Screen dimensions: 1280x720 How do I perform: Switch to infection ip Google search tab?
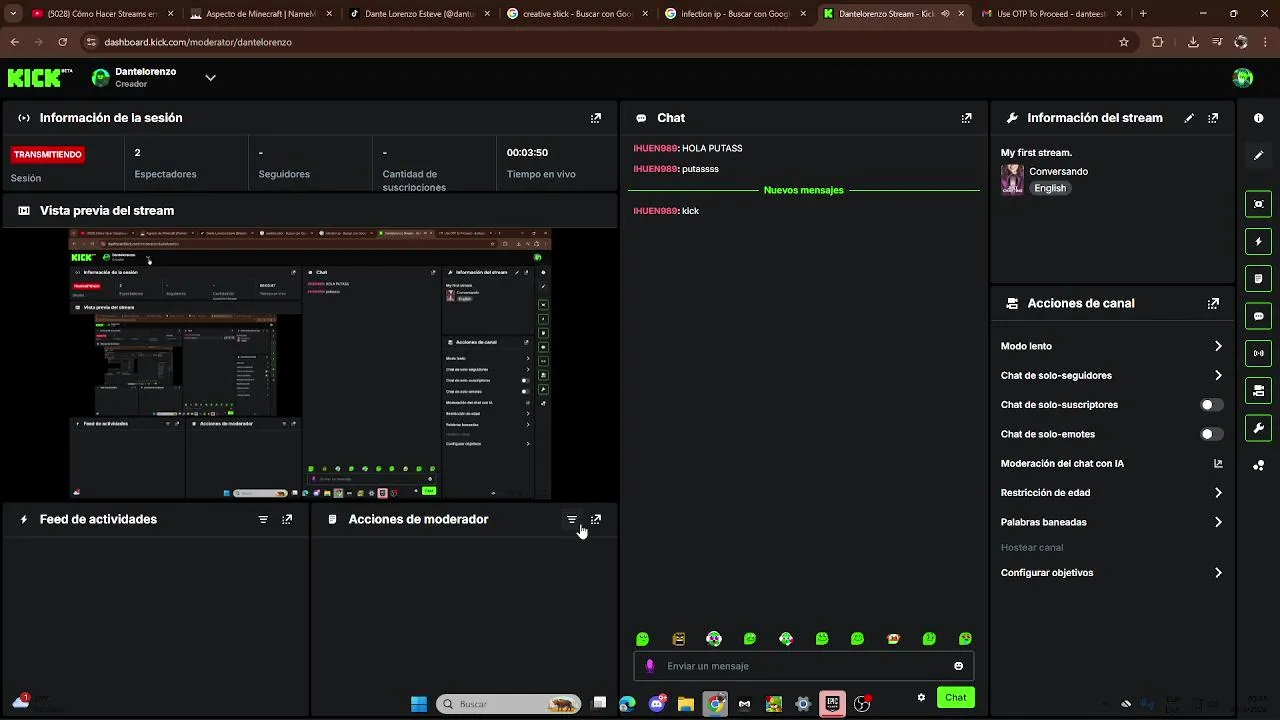736,14
